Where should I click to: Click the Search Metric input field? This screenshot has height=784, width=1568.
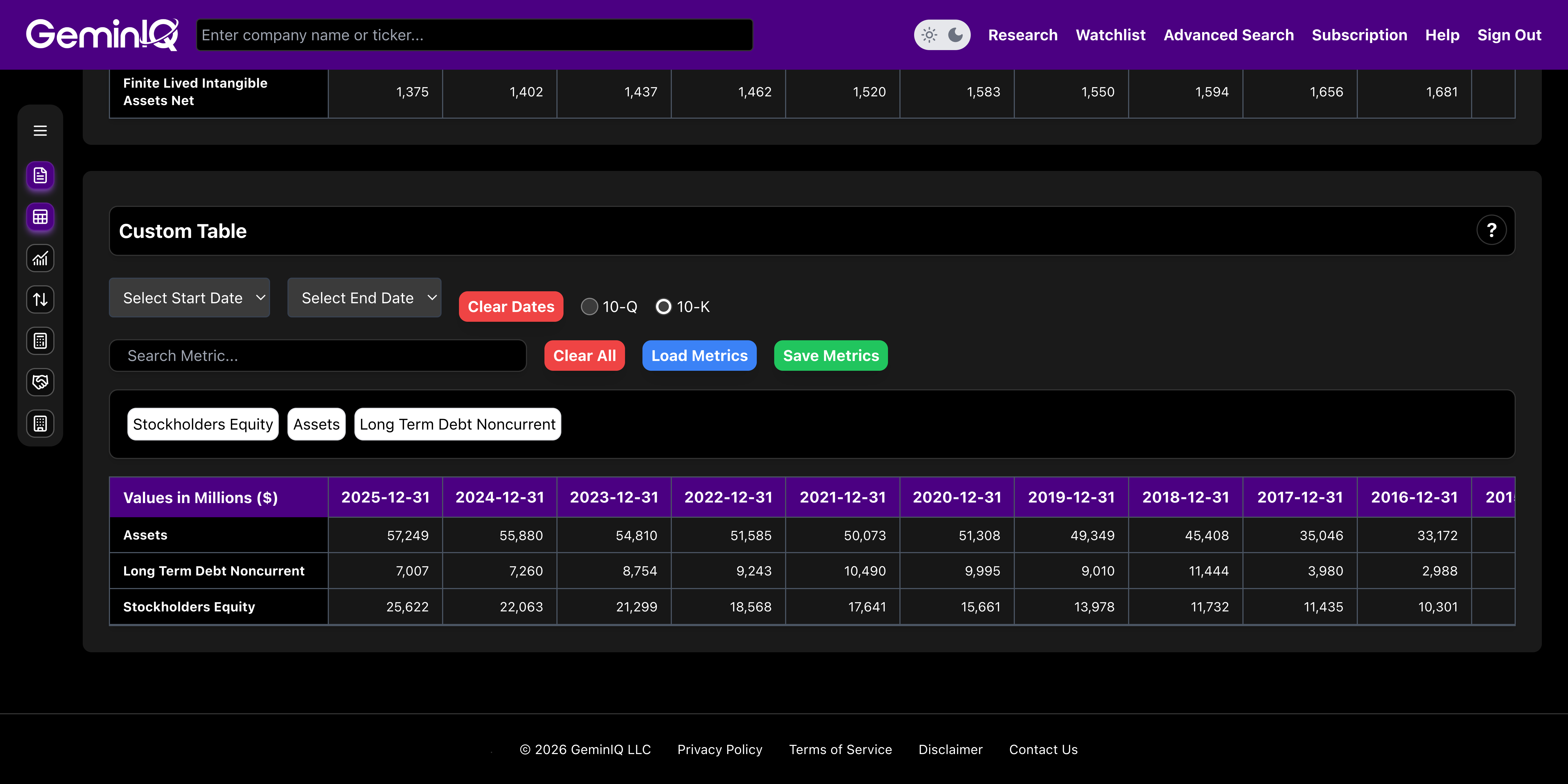pos(318,356)
